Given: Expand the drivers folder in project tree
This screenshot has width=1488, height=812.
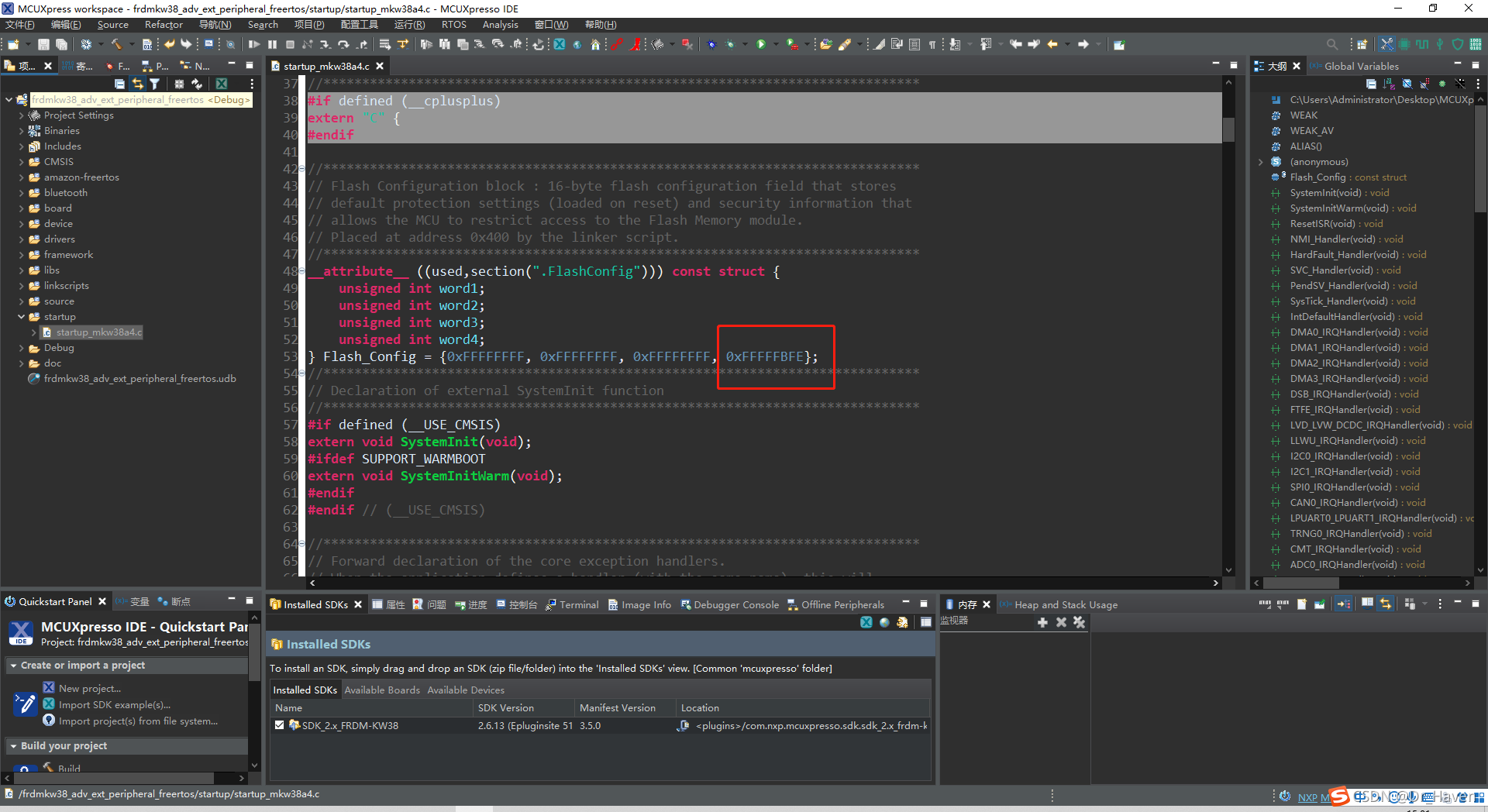Looking at the screenshot, I should (x=21, y=239).
